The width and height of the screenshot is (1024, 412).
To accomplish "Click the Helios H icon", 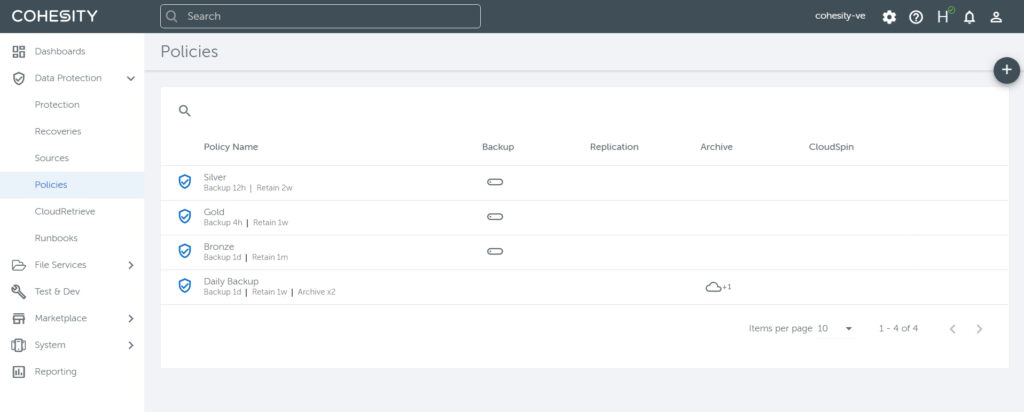I will click(944, 16).
